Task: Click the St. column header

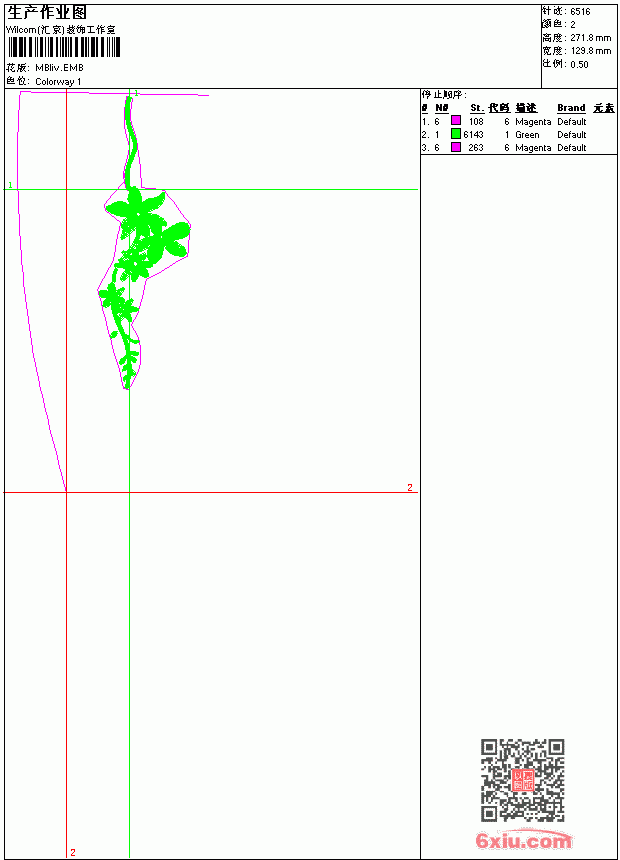Action: coord(476,108)
